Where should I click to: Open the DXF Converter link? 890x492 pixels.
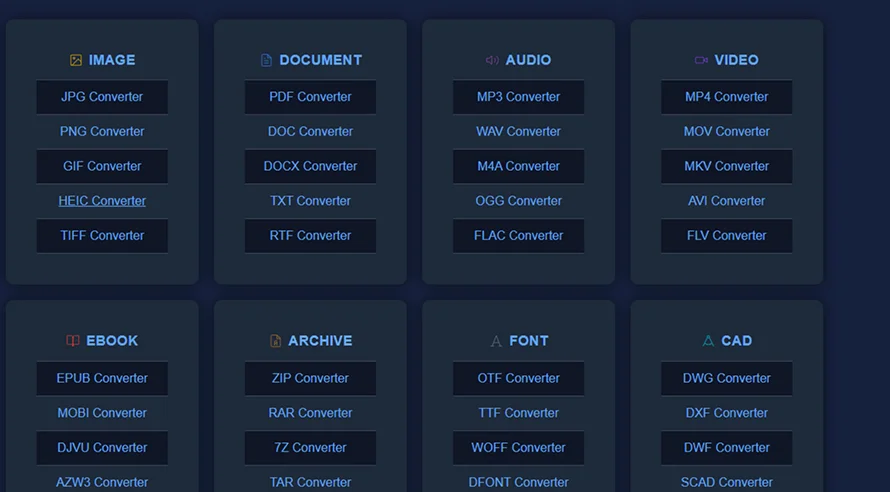(x=727, y=413)
